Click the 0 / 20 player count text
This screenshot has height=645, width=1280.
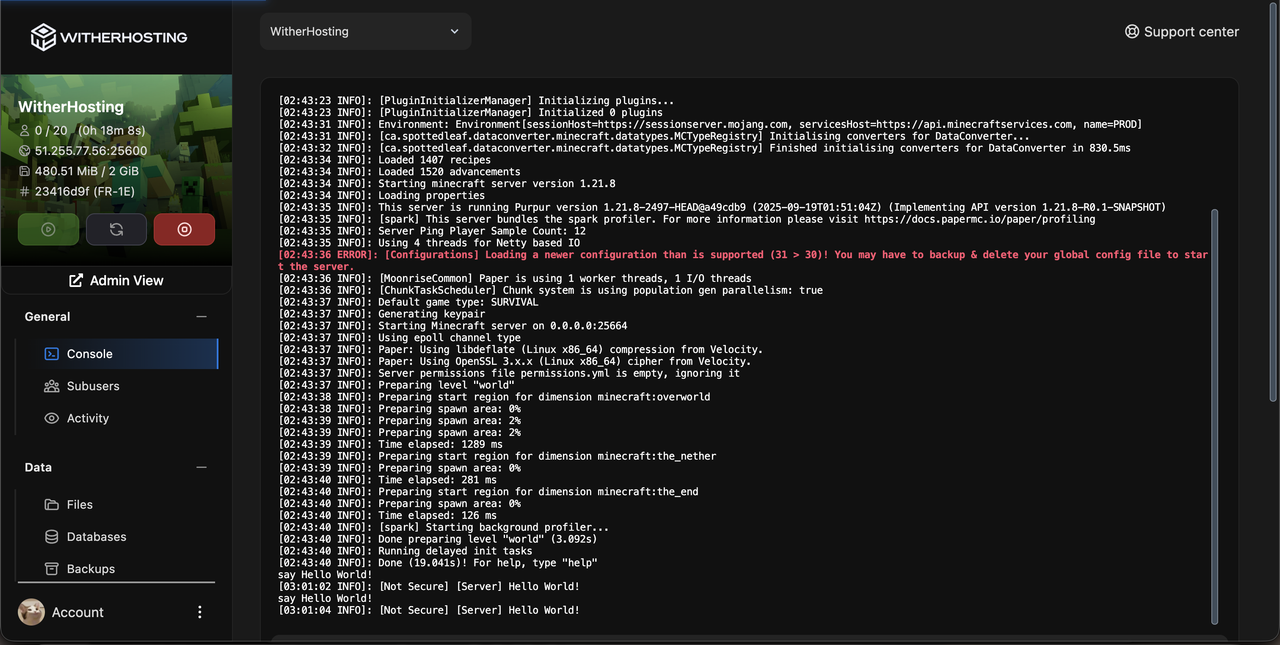(x=52, y=131)
